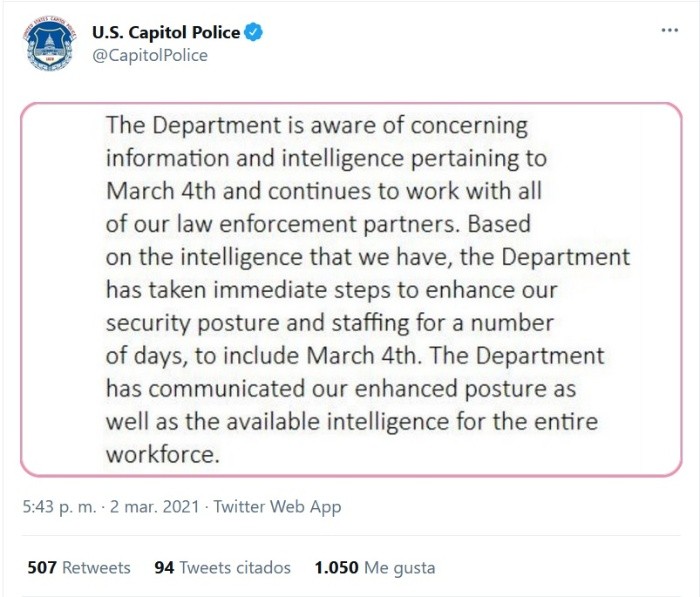This screenshot has width=700, height=597.
Task: Open the @CapitolPolice handle link
Action: click(x=150, y=55)
